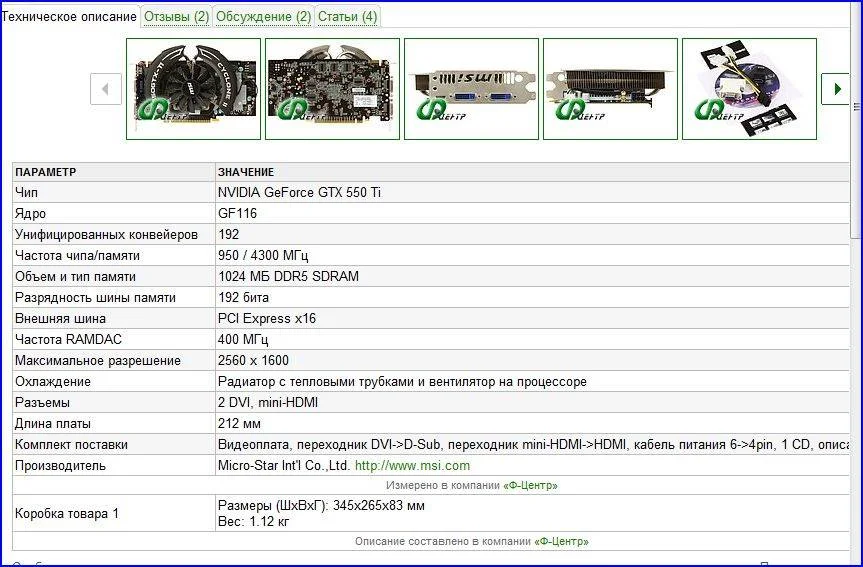Screen dimensions: 863x567
Task: Click the previous image arrow in gallery
Action: click(x=106, y=89)
